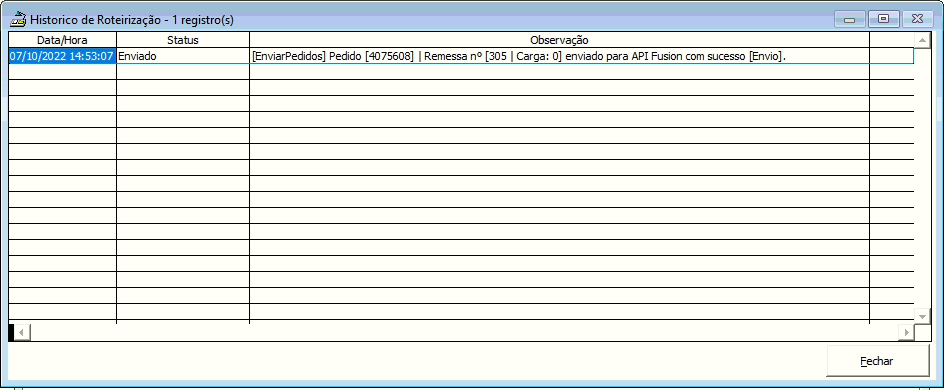Viewport: 945px width, 390px height.
Task: Click the horizontal scrollbar left arrow
Action: point(22,332)
